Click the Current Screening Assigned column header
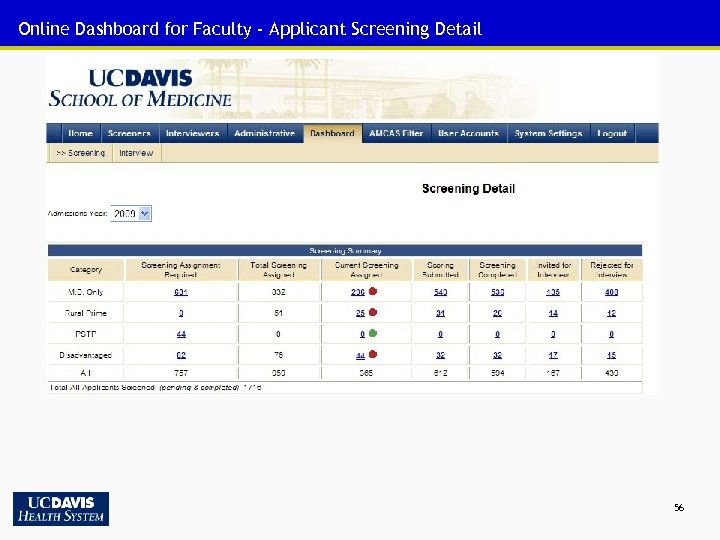The width and height of the screenshot is (720, 540). click(366, 270)
